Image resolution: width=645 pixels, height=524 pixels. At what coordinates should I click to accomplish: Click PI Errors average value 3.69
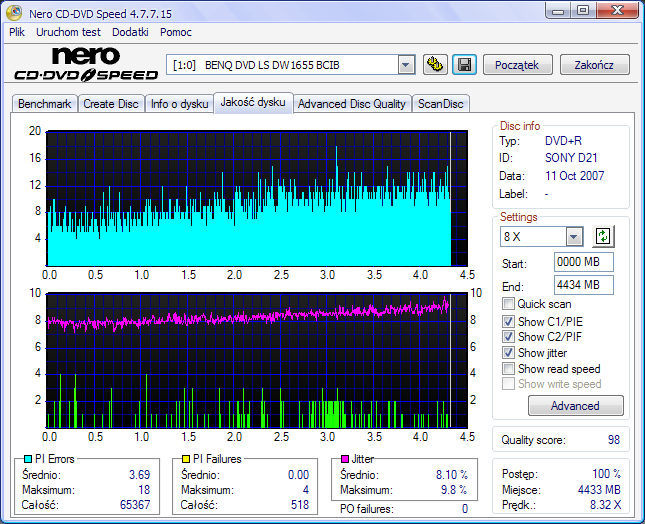click(139, 475)
